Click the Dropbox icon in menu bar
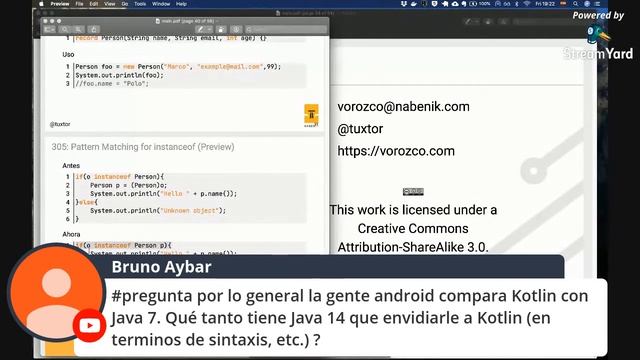 pos(404,4)
